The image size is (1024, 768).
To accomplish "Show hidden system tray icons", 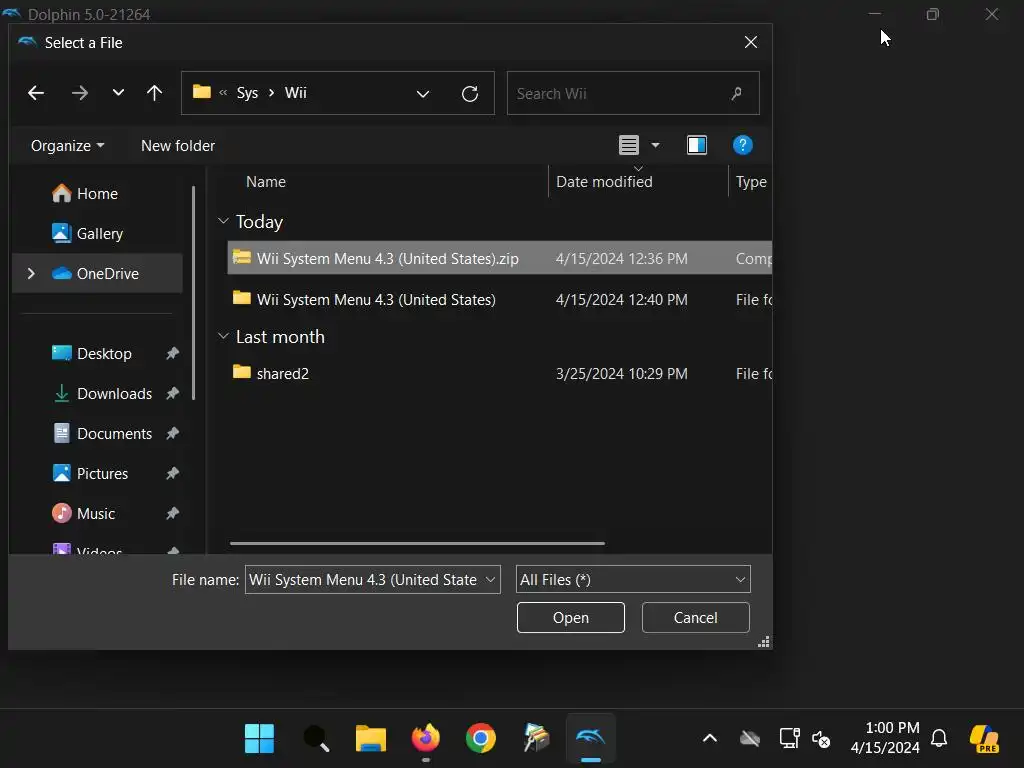I will tap(710, 739).
